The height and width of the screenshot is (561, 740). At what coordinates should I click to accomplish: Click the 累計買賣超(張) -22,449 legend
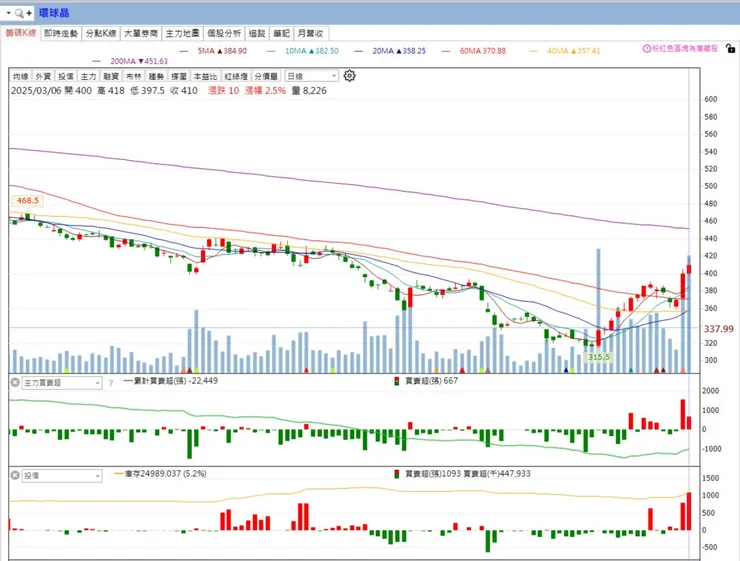pyautogui.click(x=171, y=381)
